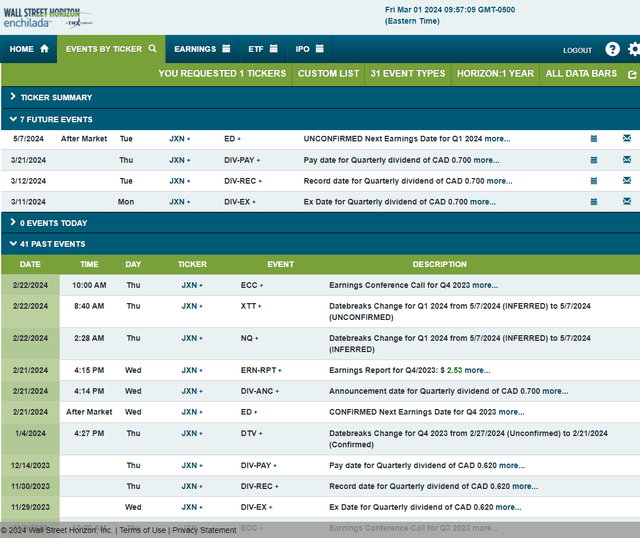Click the 4:15 PM time cell
Image resolution: width=640 pixels, height=538 pixels.
pos(89,370)
